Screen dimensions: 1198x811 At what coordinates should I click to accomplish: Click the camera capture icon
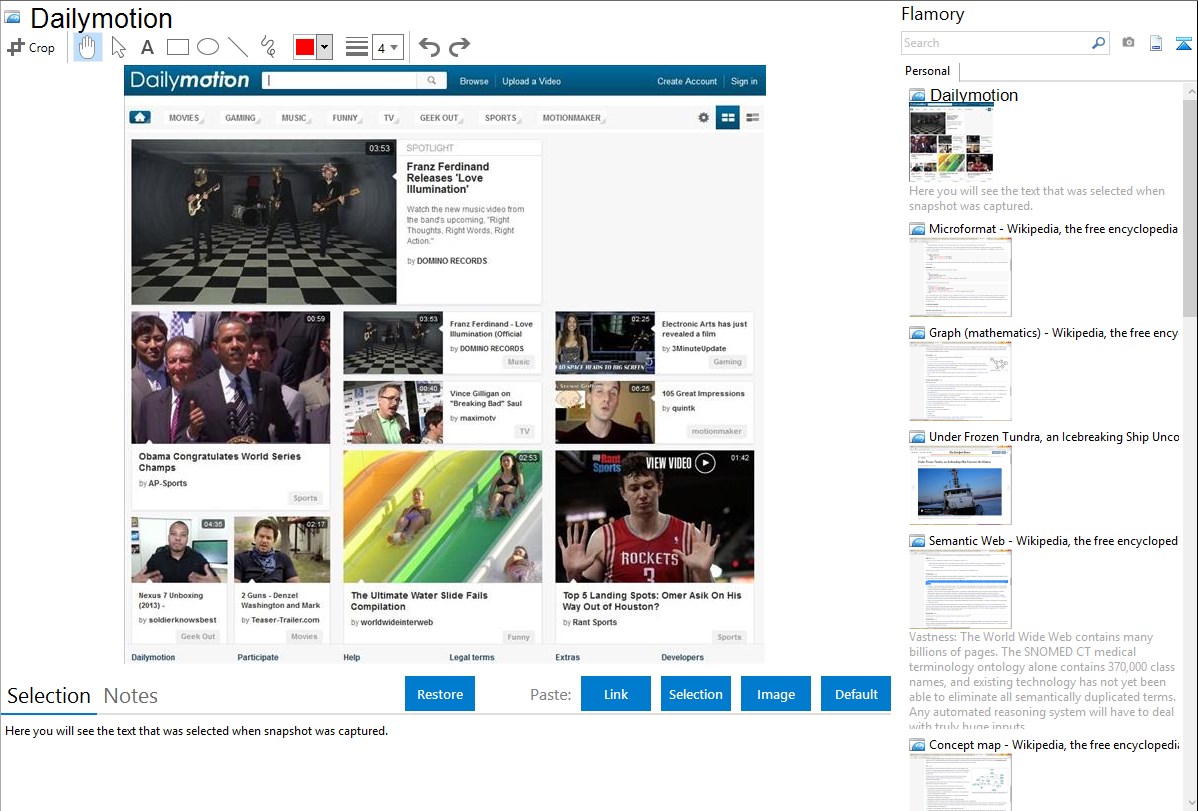point(1128,43)
